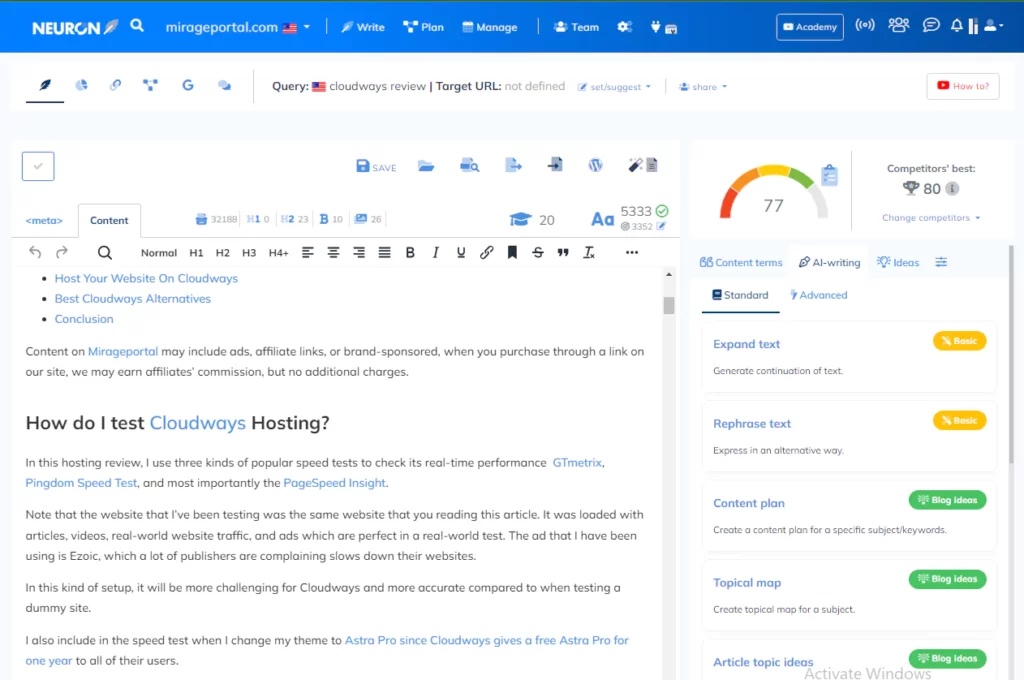Open the chat bubble icon in navbar
Image resolution: width=1024 pixels, height=680 pixels.
(931, 25)
